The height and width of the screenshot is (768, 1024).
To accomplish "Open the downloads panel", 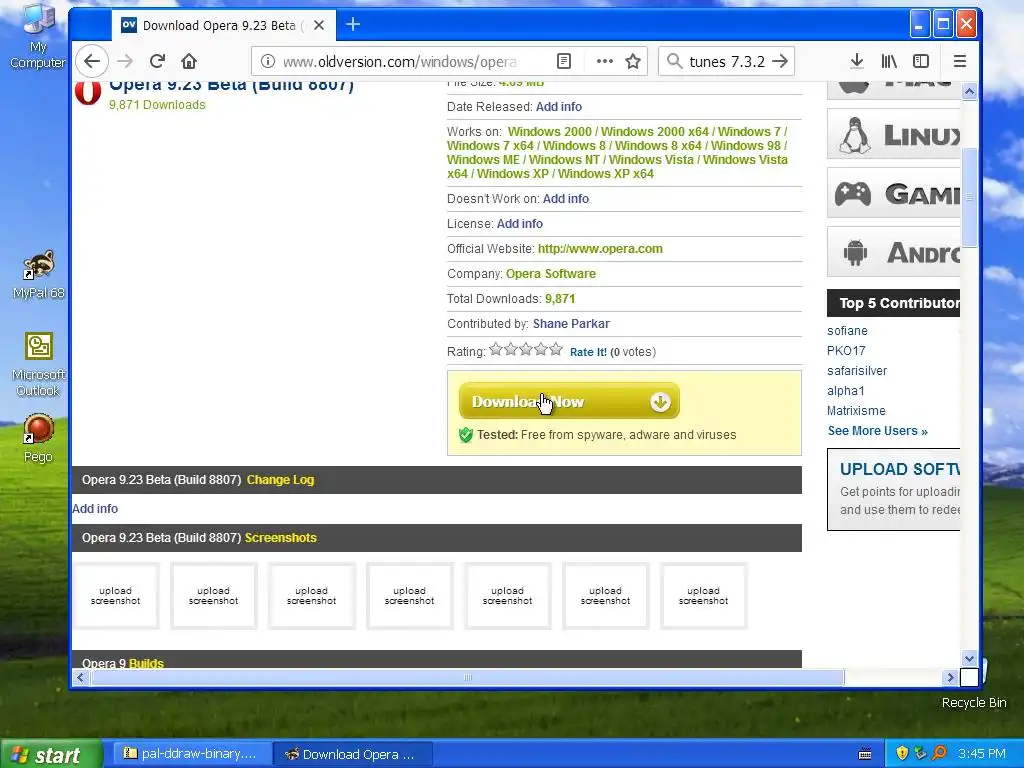I will click(857, 61).
